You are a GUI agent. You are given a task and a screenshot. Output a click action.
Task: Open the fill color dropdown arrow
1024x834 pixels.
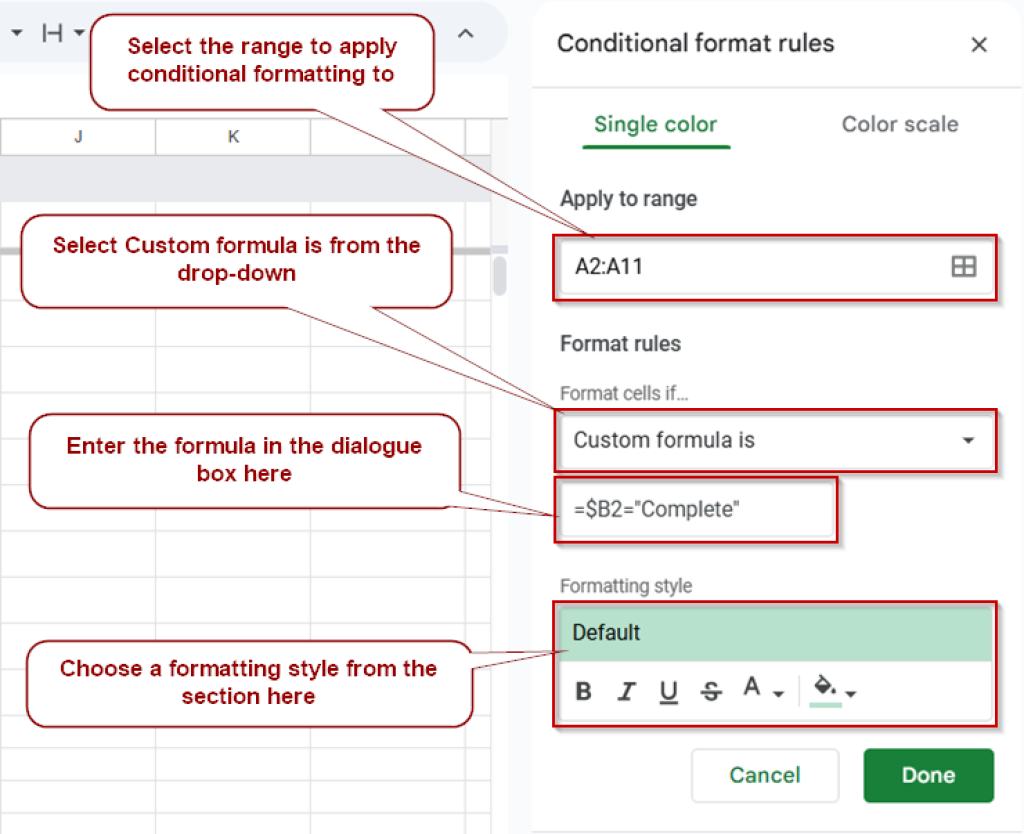tap(852, 692)
